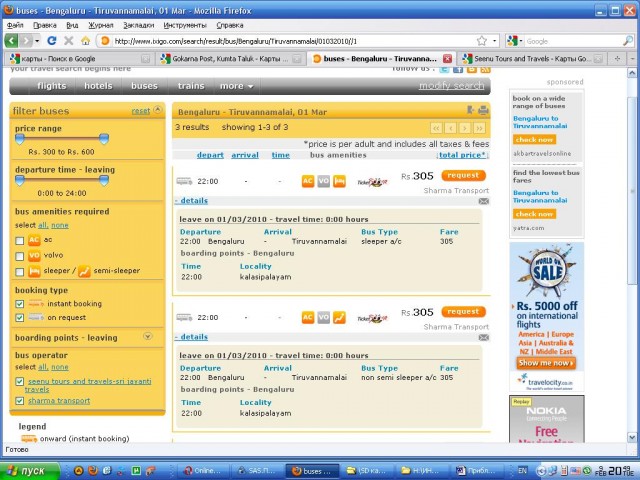Click the email envelope icon for first bus
Image resolution: width=640 pixels, height=480 pixels.
tap(484, 201)
